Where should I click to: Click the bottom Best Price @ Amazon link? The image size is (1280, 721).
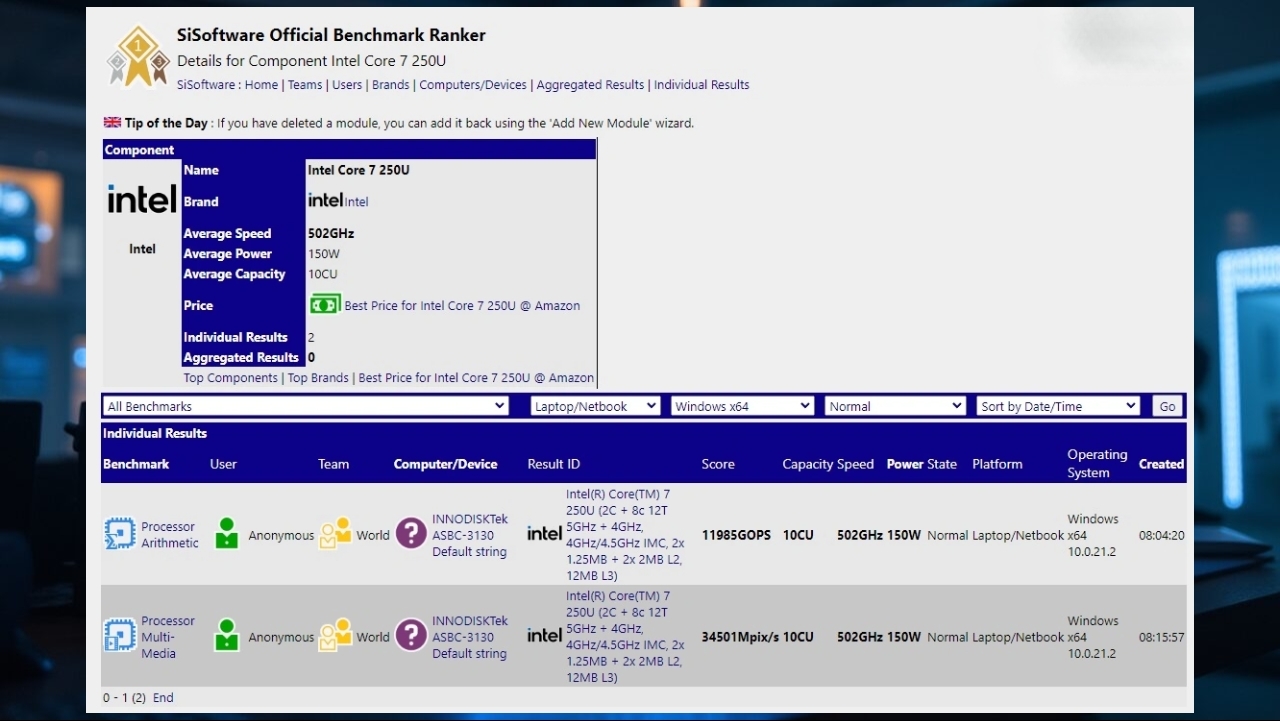pyautogui.click(x=476, y=378)
